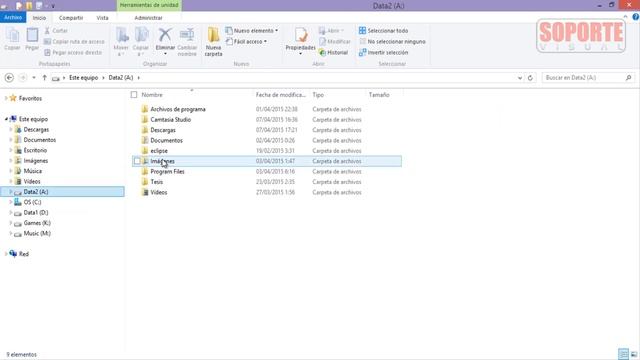Select the Program Files folder
The image size is (640, 360).
coord(167,172)
